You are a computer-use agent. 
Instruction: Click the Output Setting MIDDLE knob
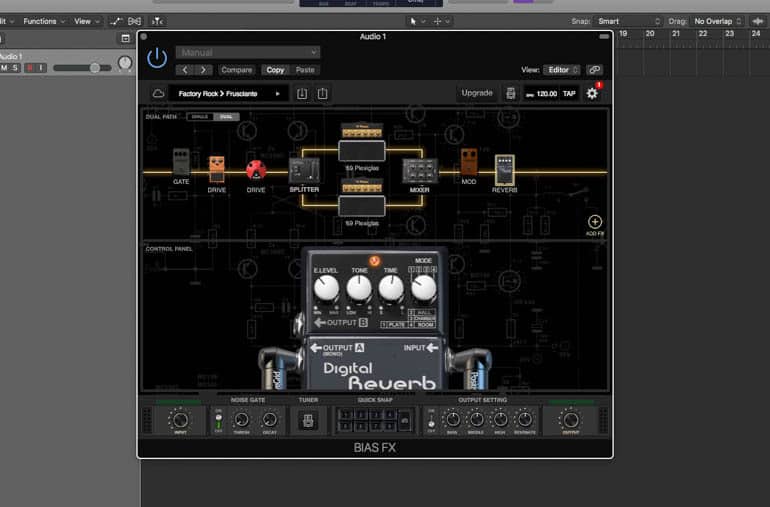pyautogui.click(x=476, y=420)
